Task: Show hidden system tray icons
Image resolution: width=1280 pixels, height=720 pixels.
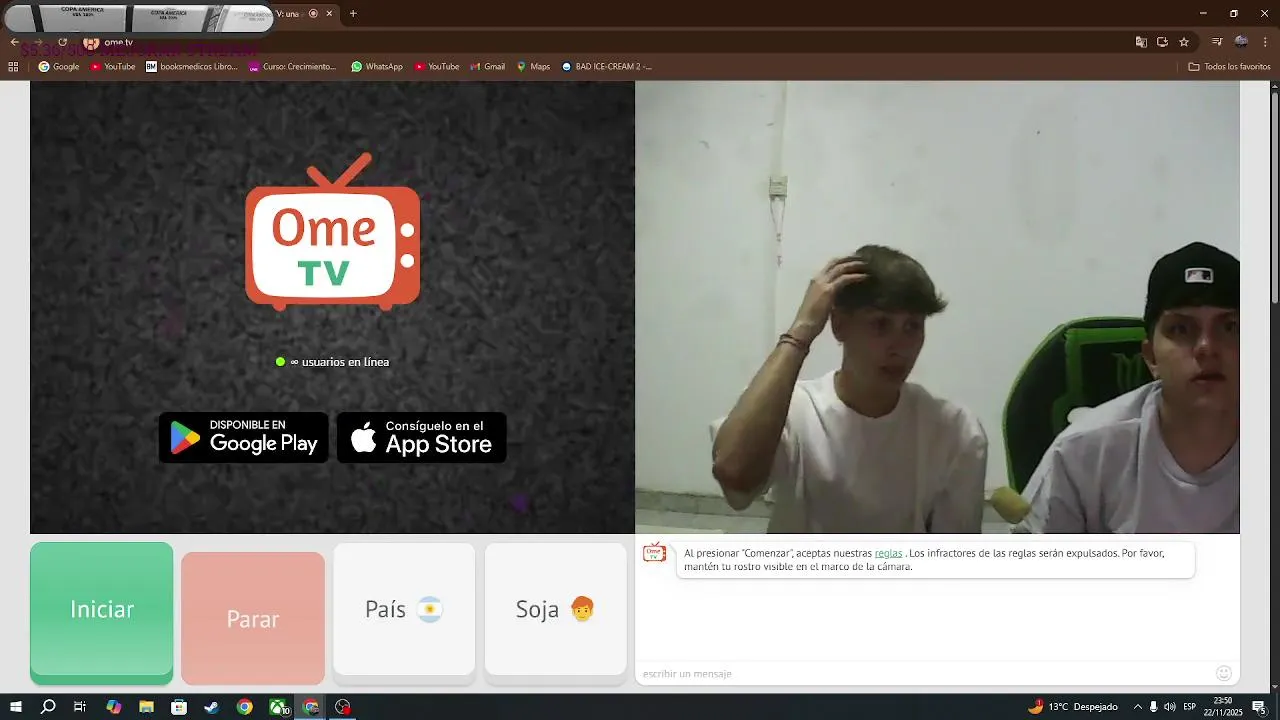Action: (x=1137, y=707)
